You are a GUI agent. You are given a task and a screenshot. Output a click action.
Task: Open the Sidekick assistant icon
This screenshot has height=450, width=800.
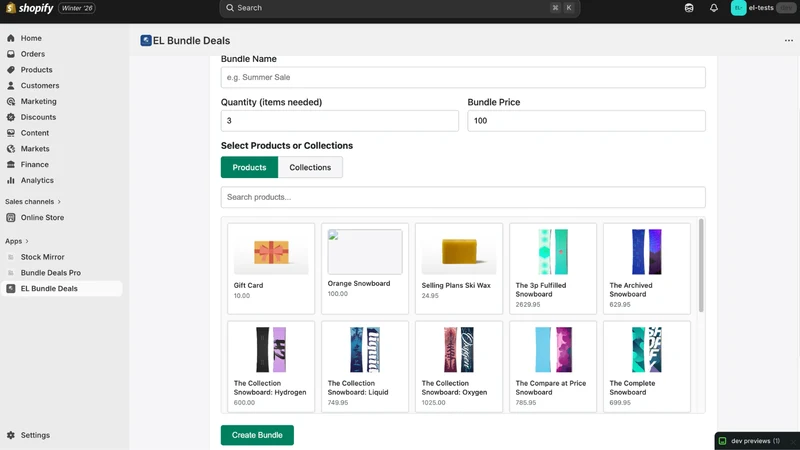689,8
